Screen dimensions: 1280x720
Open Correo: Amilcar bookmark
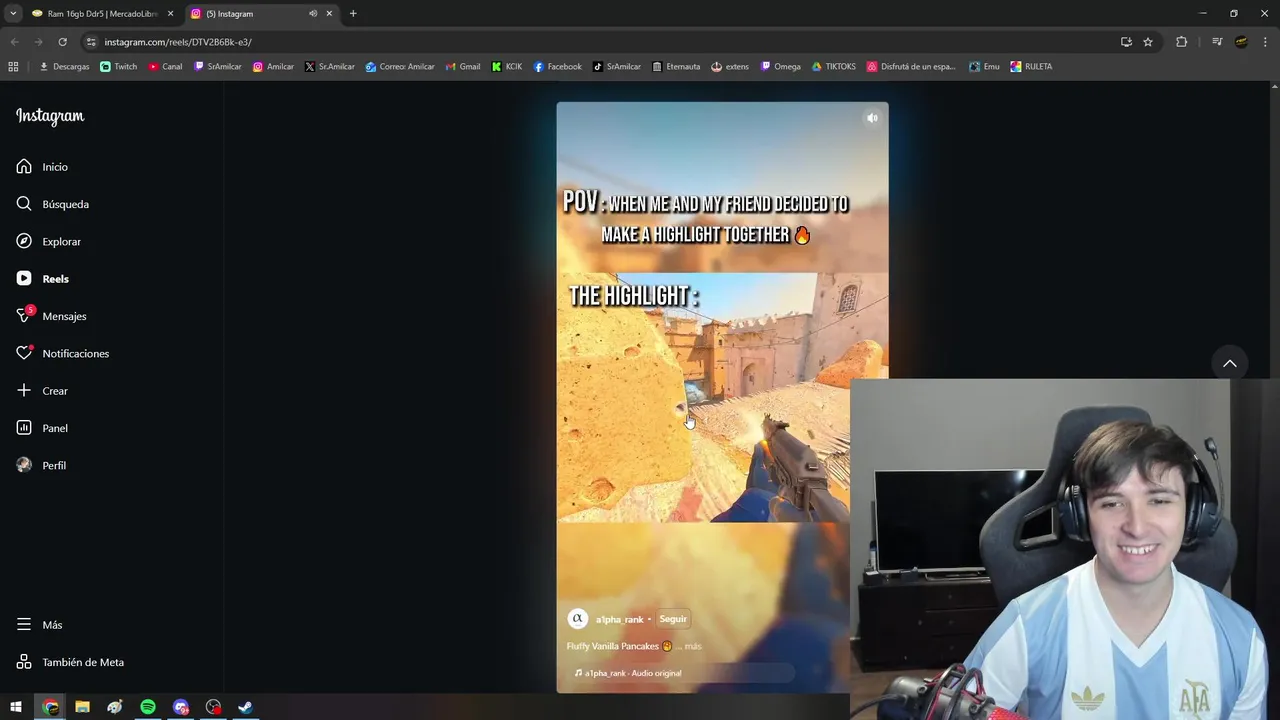tap(400, 67)
